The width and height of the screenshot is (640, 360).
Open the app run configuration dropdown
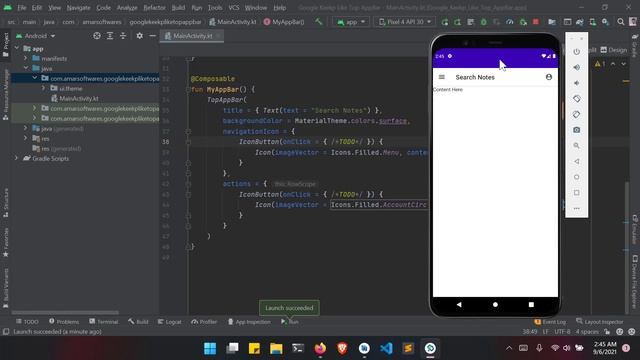(x=351, y=22)
